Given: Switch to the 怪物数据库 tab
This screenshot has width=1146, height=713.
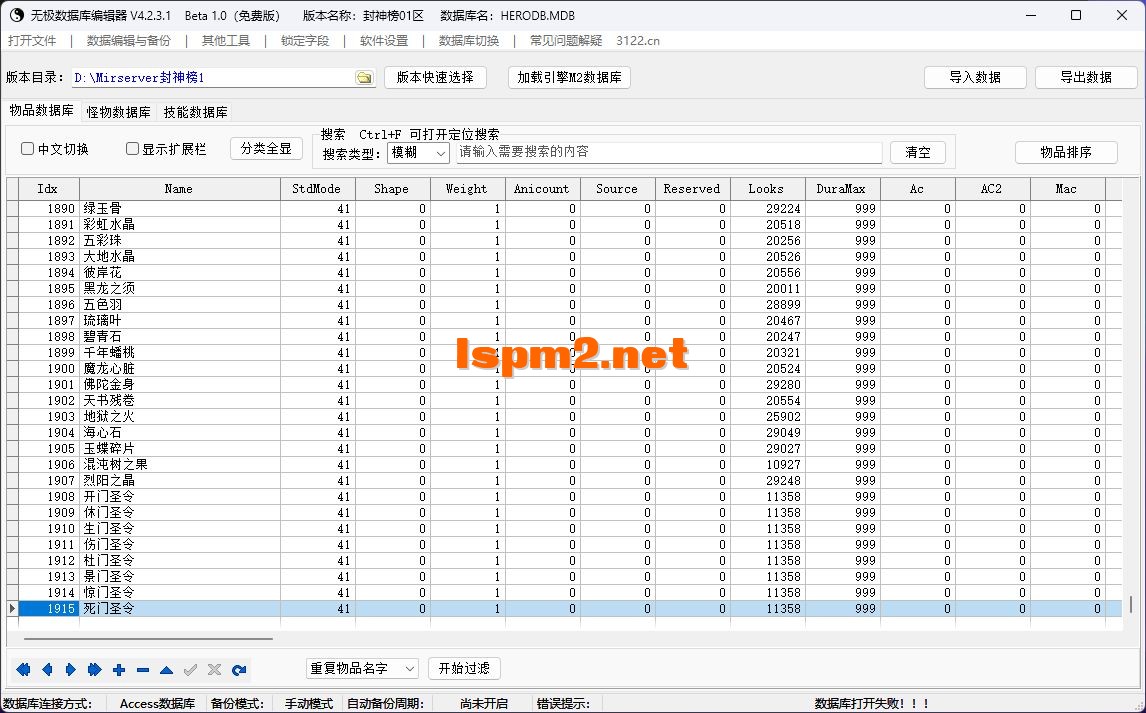Looking at the screenshot, I should 117,112.
